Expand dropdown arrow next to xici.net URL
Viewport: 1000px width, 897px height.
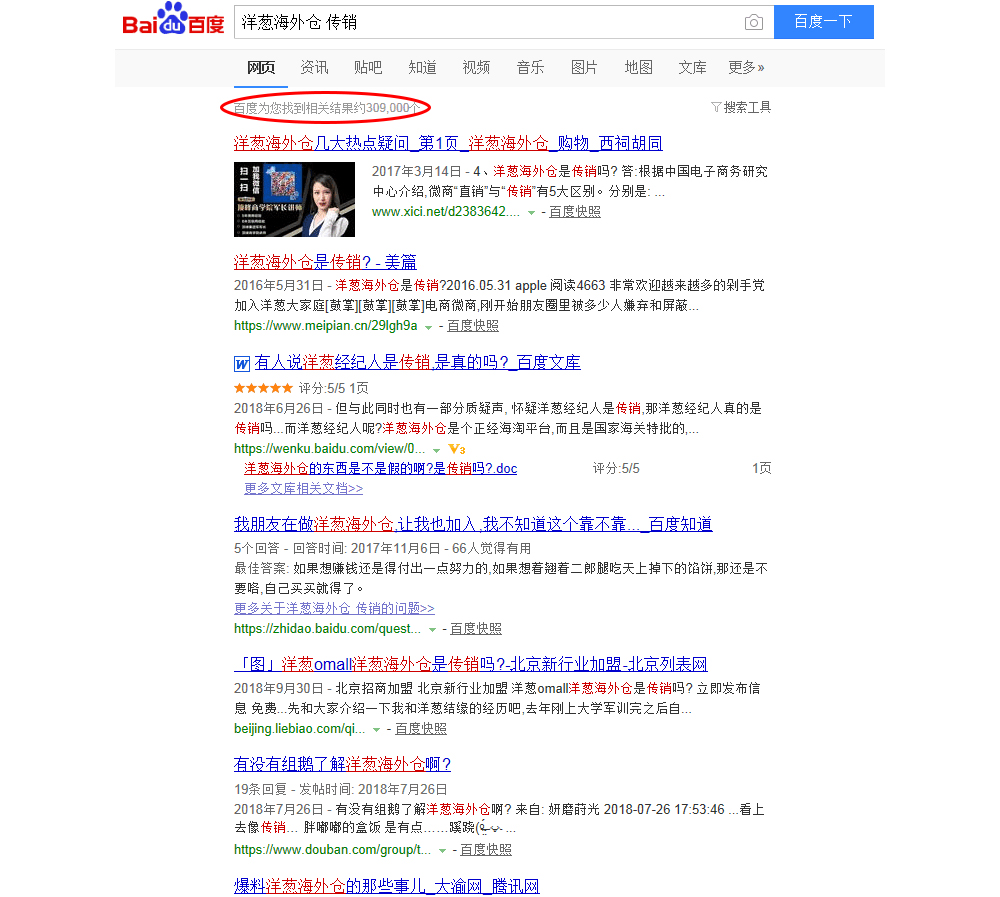tap(532, 213)
